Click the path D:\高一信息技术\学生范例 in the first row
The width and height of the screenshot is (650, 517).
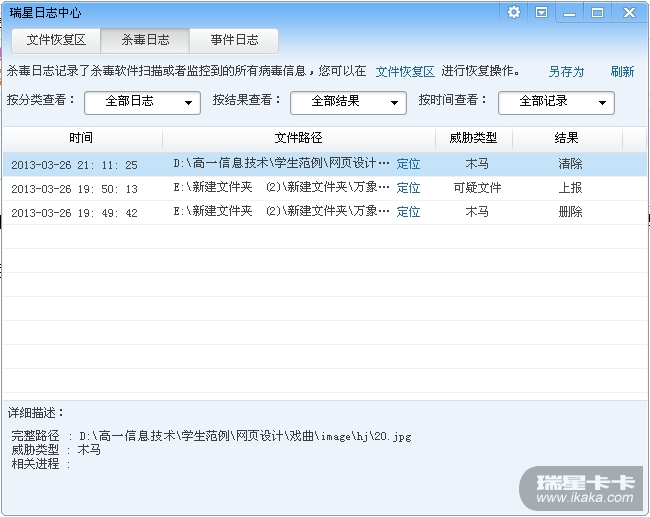pyautogui.click(x=281, y=163)
